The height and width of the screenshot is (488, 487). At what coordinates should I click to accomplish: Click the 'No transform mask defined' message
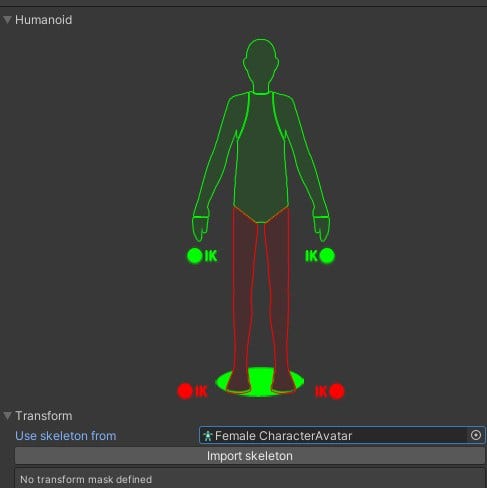86,479
